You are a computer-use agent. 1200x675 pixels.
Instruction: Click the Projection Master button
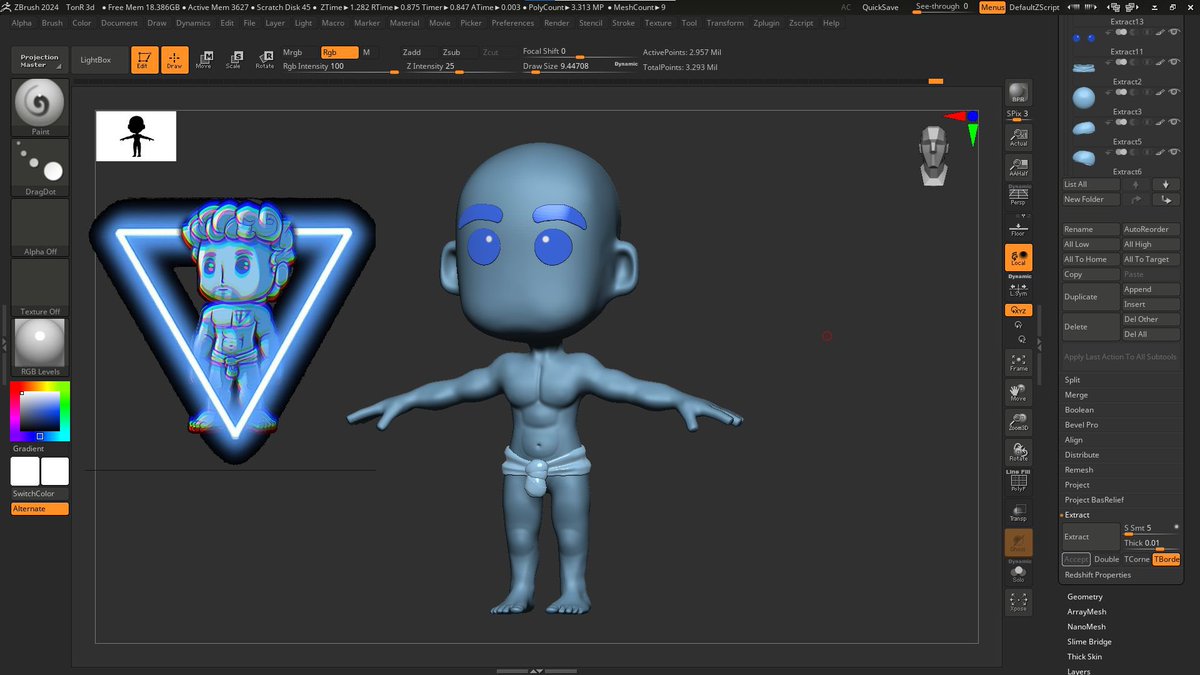coord(40,60)
